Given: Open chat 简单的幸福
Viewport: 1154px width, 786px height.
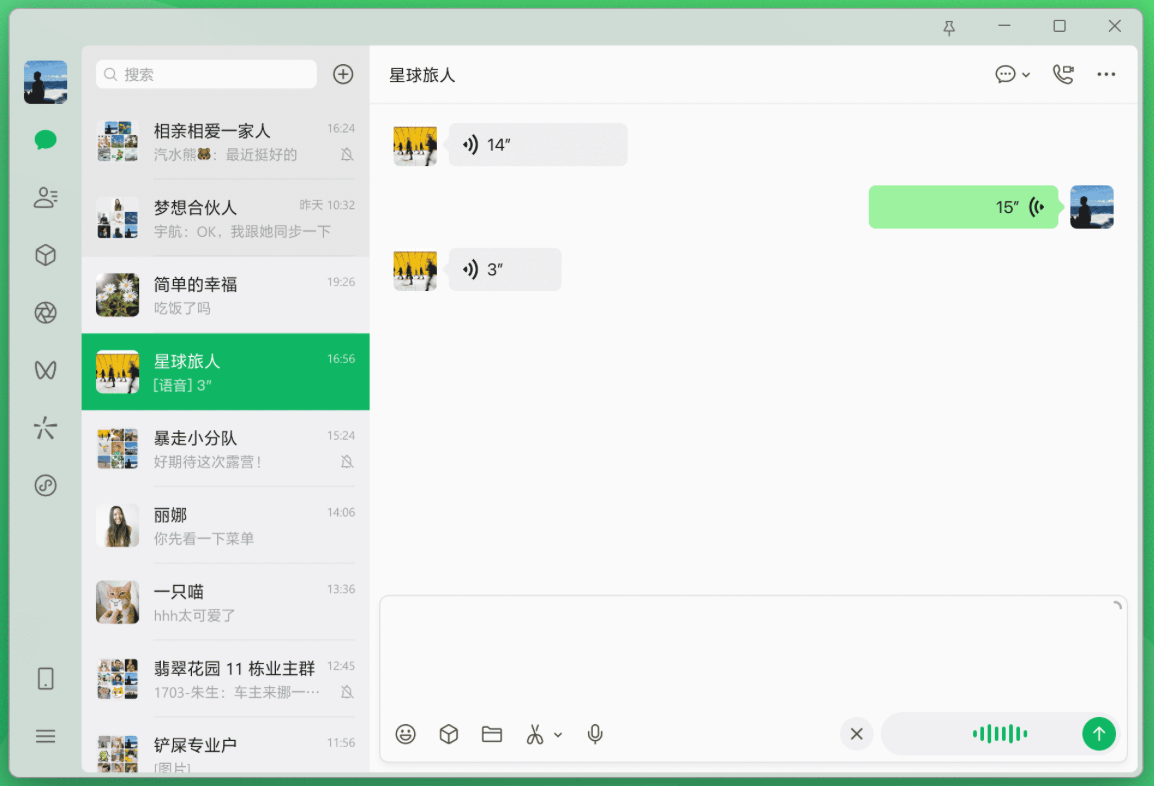Looking at the screenshot, I should 225,295.
